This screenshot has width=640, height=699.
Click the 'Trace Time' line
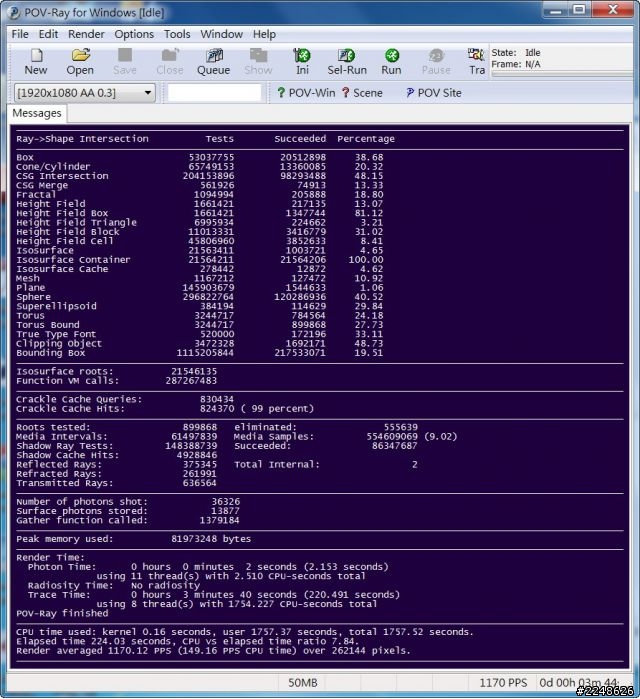click(x=214, y=595)
